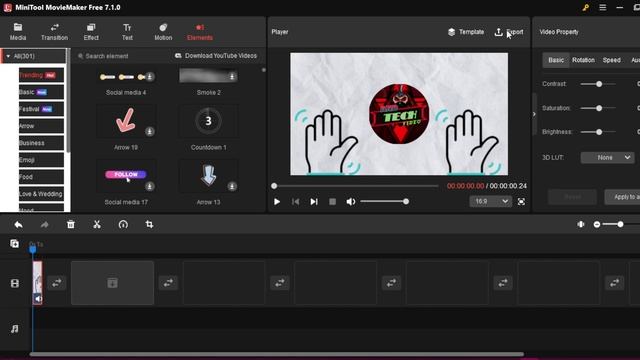Click the zoom-to-fit timeline icon
This screenshot has width=640, height=360.
[x=581, y=224]
